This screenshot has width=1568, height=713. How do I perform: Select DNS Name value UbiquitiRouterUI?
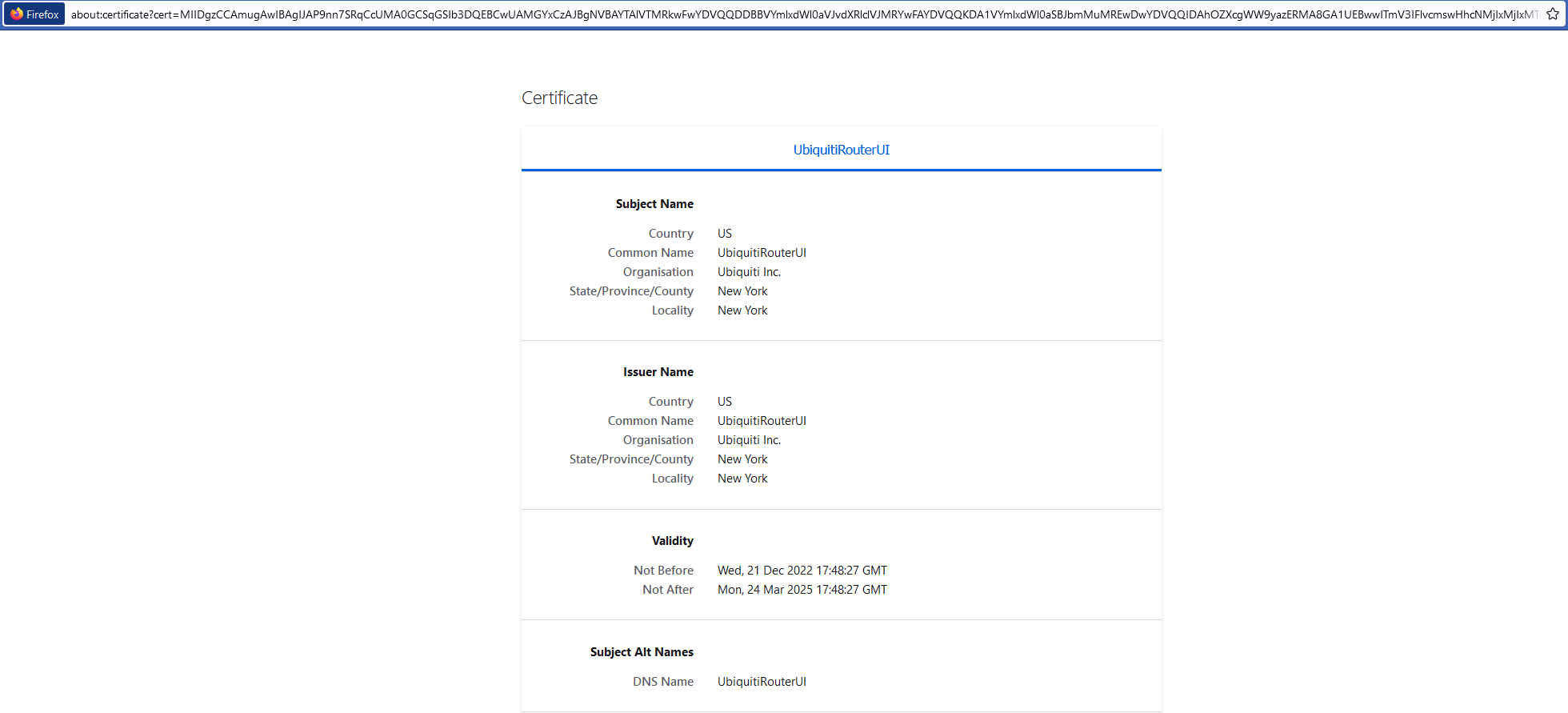coord(762,682)
